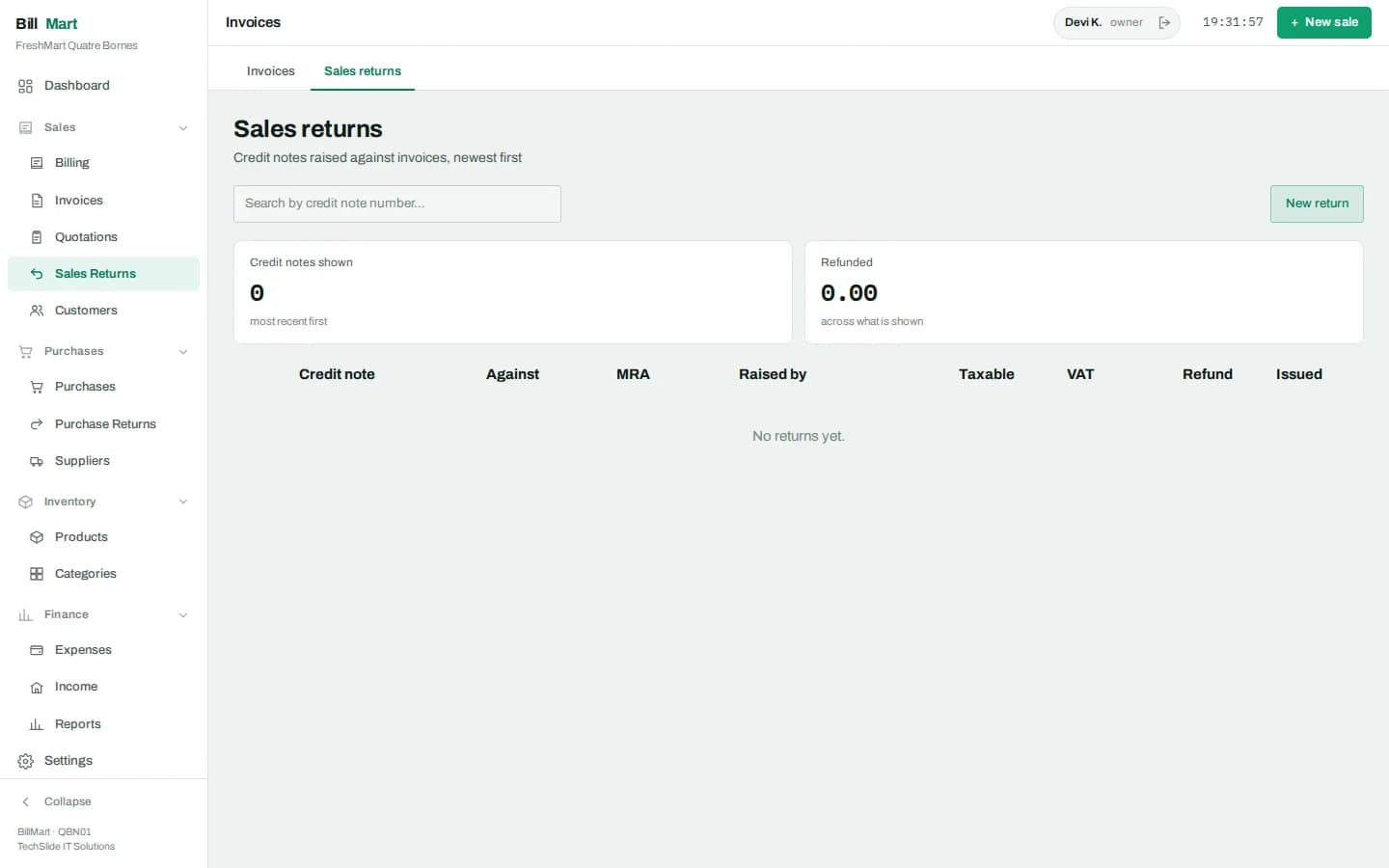The height and width of the screenshot is (868, 1389).
Task: Click the Dashboard grid icon
Action: [25, 86]
